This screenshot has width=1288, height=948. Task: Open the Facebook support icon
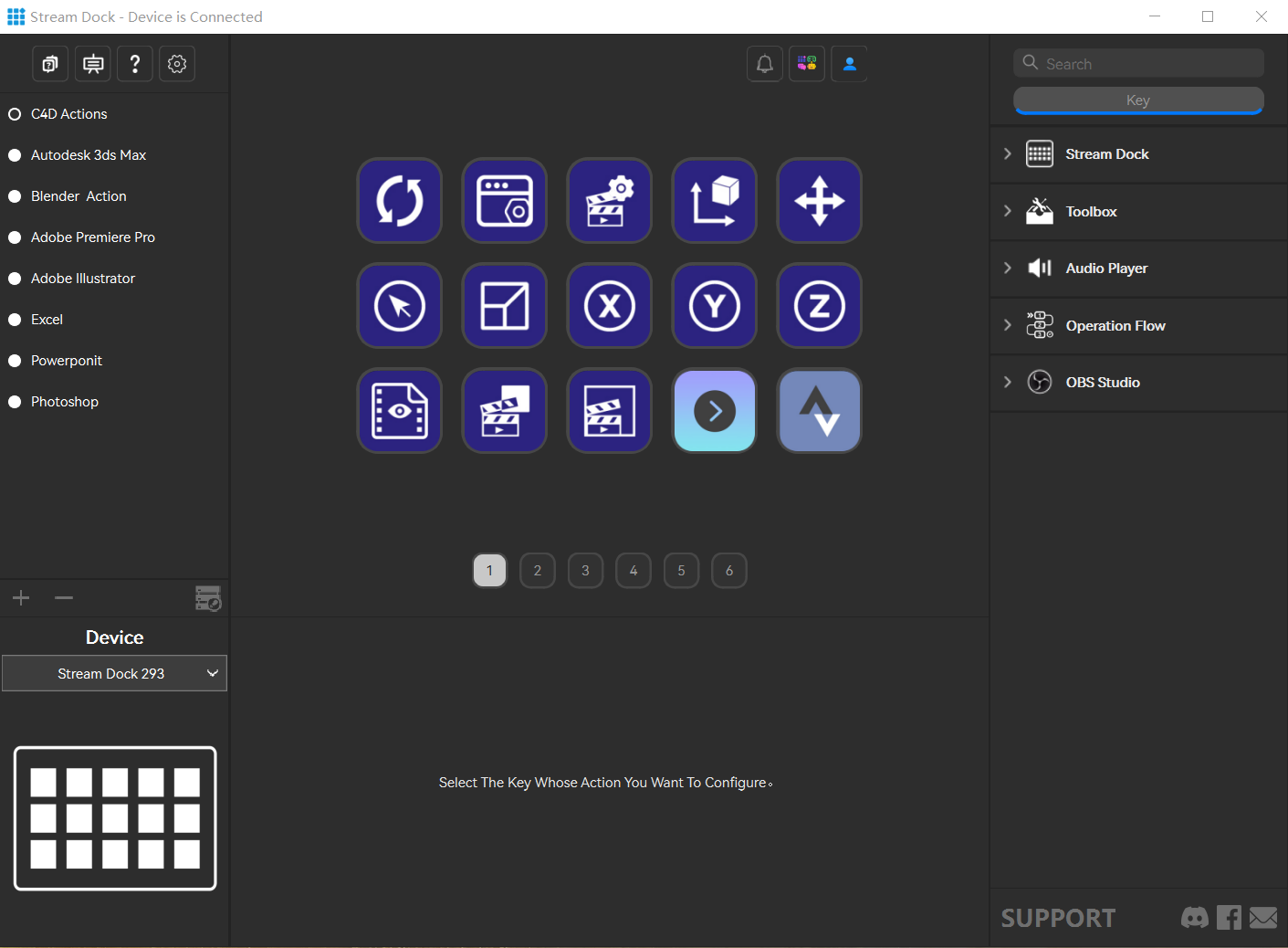click(x=1229, y=917)
